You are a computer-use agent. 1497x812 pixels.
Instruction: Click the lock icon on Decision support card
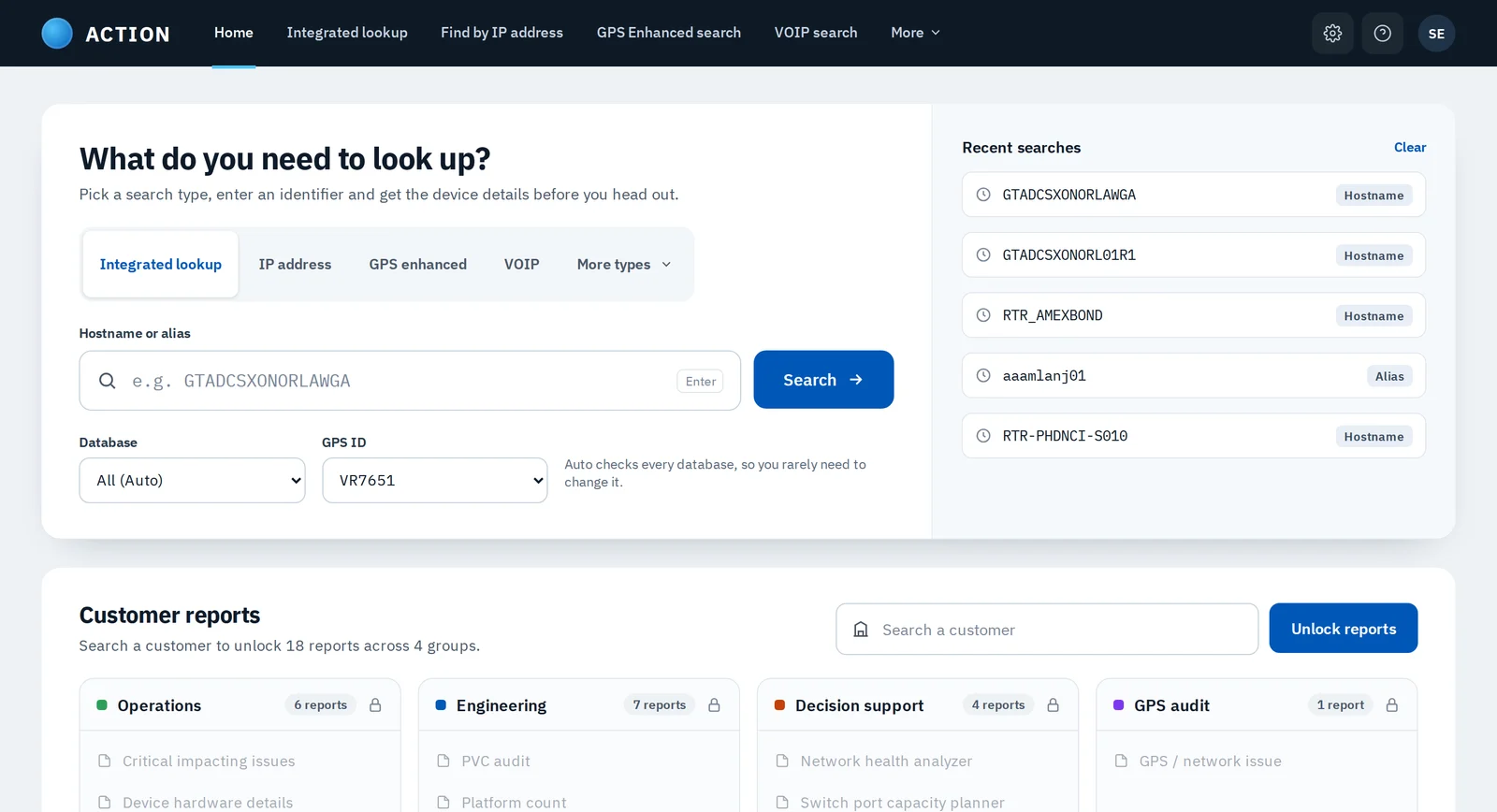[x=1053, y=705]
